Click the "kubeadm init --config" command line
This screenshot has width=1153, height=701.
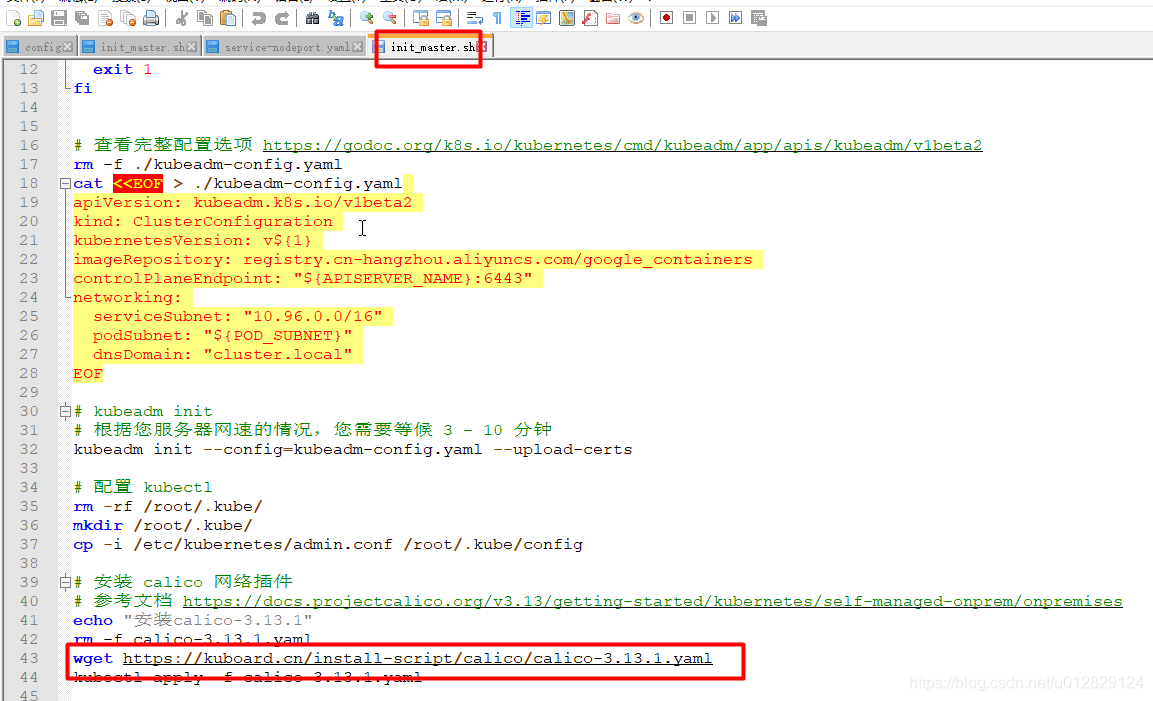(x=352, y=449)
